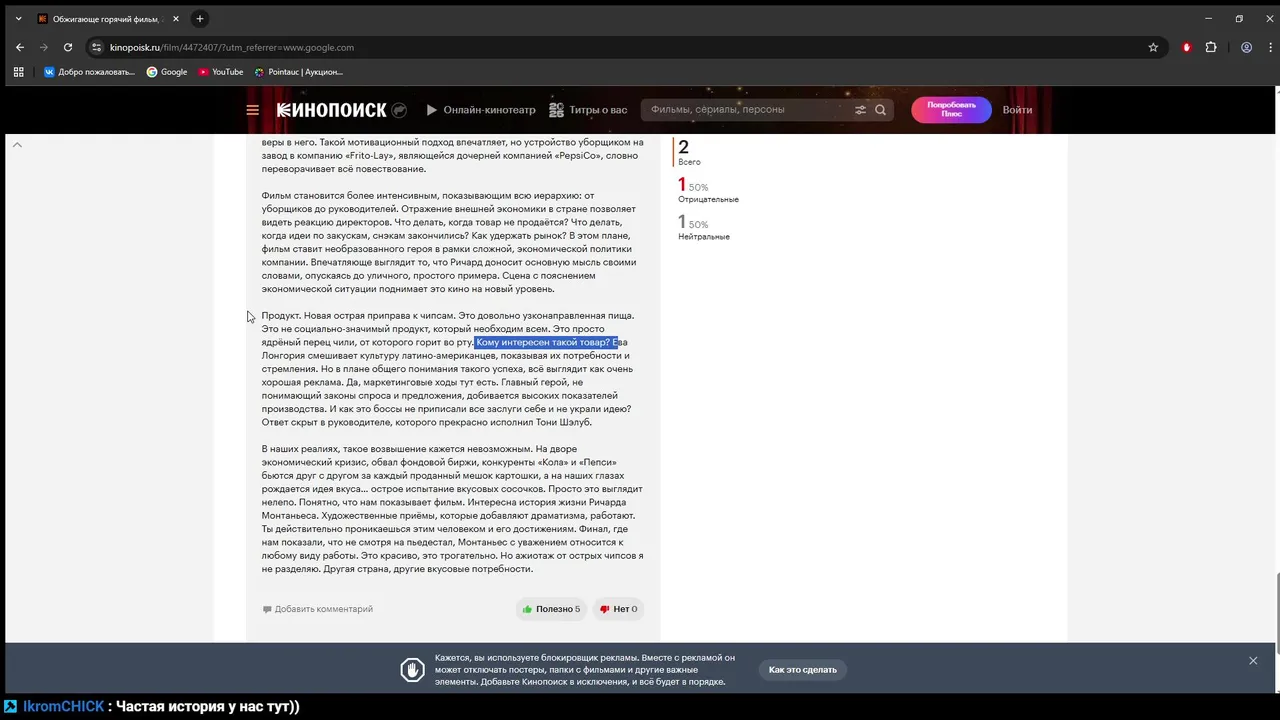Image resolution: width=1280 pixels, height=720 pixels.
Task: Expand the tab search dropdown
Action: pyautogui.click(x=18, y=19)
